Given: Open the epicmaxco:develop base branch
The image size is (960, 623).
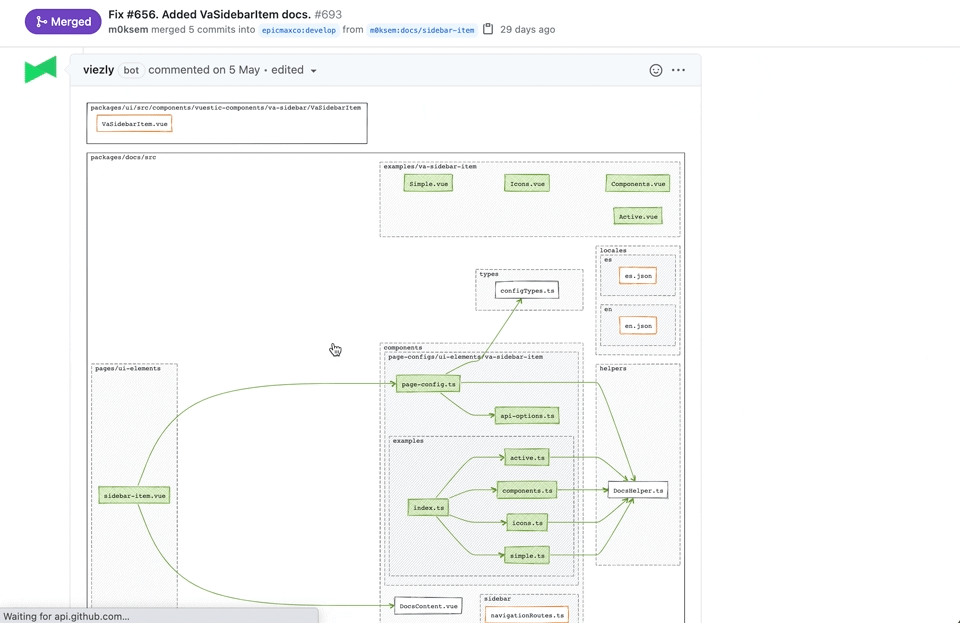Looking at the screenshot, I should tap(299, 30).
